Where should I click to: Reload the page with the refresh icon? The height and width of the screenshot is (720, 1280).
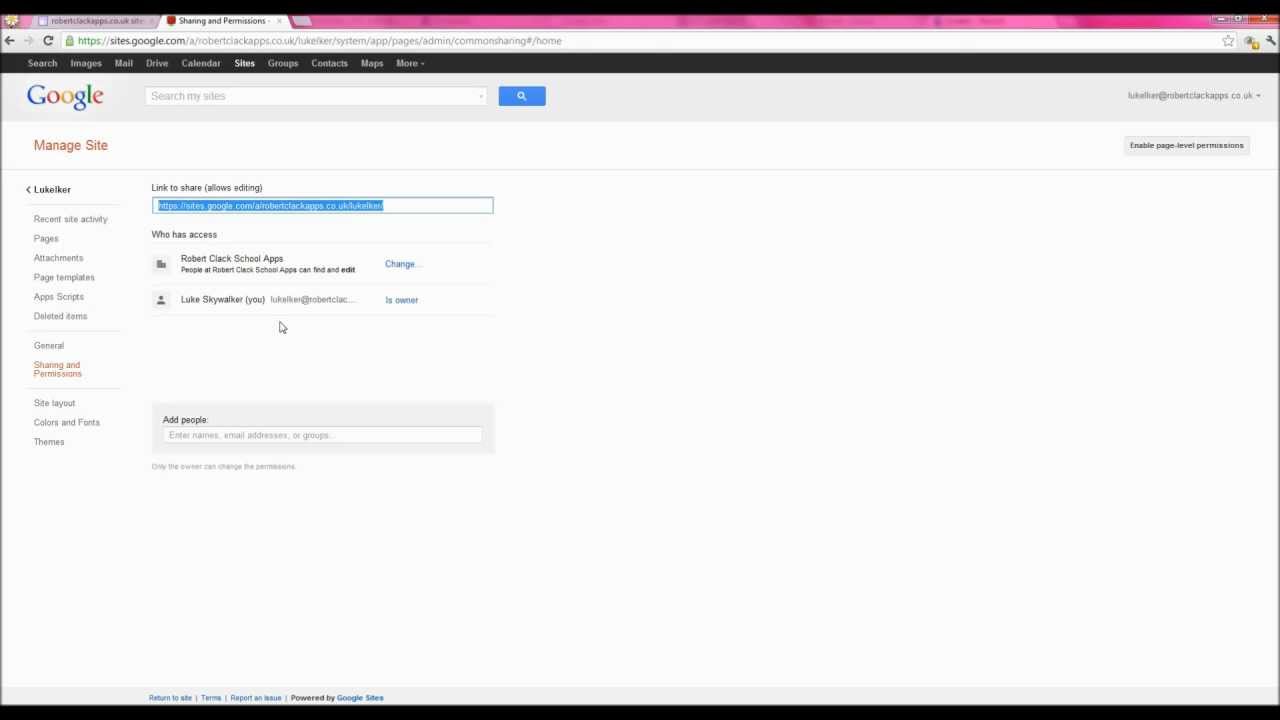point(48,41)
